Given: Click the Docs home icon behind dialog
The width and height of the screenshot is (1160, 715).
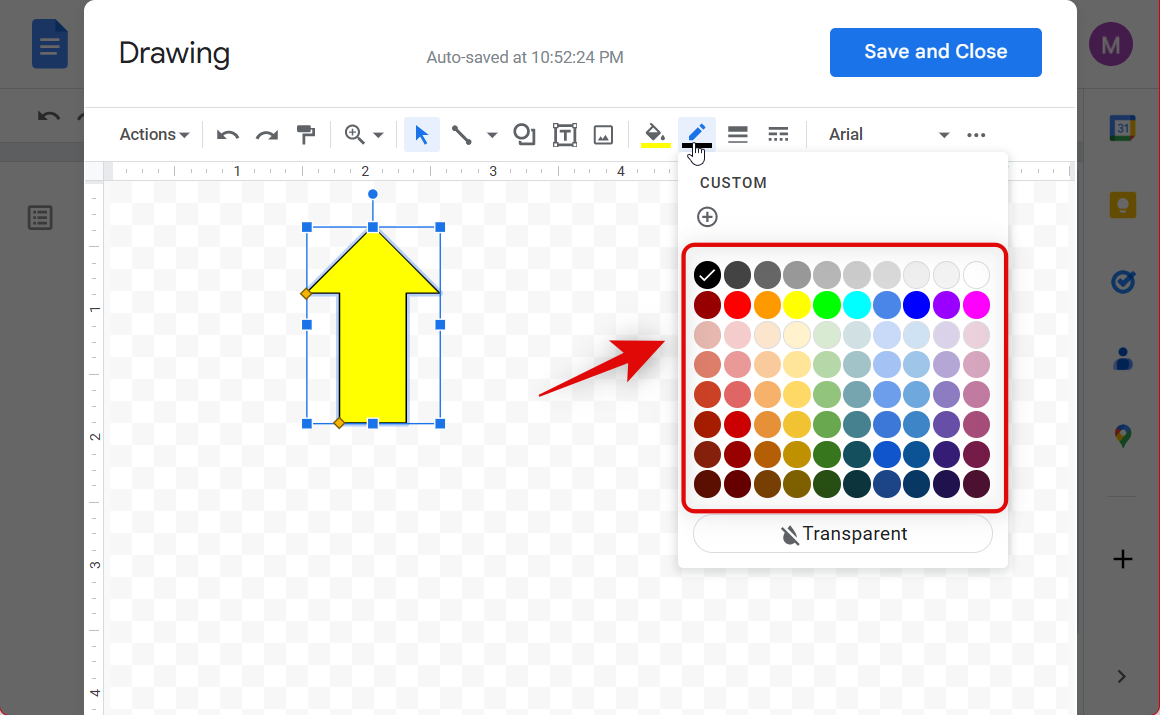Looking at the screenshot, I should [x=50, y=45].
